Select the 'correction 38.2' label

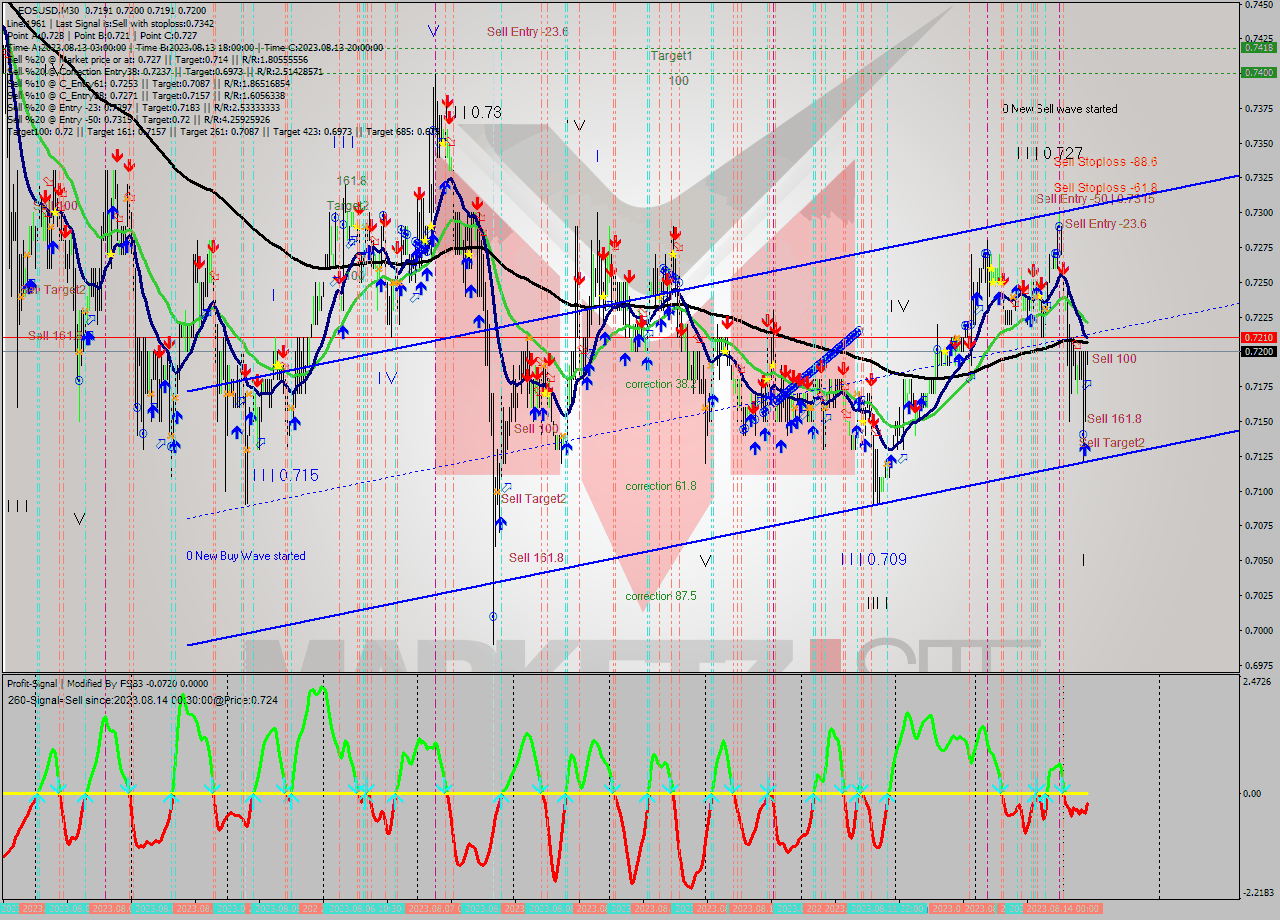point(661,384)
